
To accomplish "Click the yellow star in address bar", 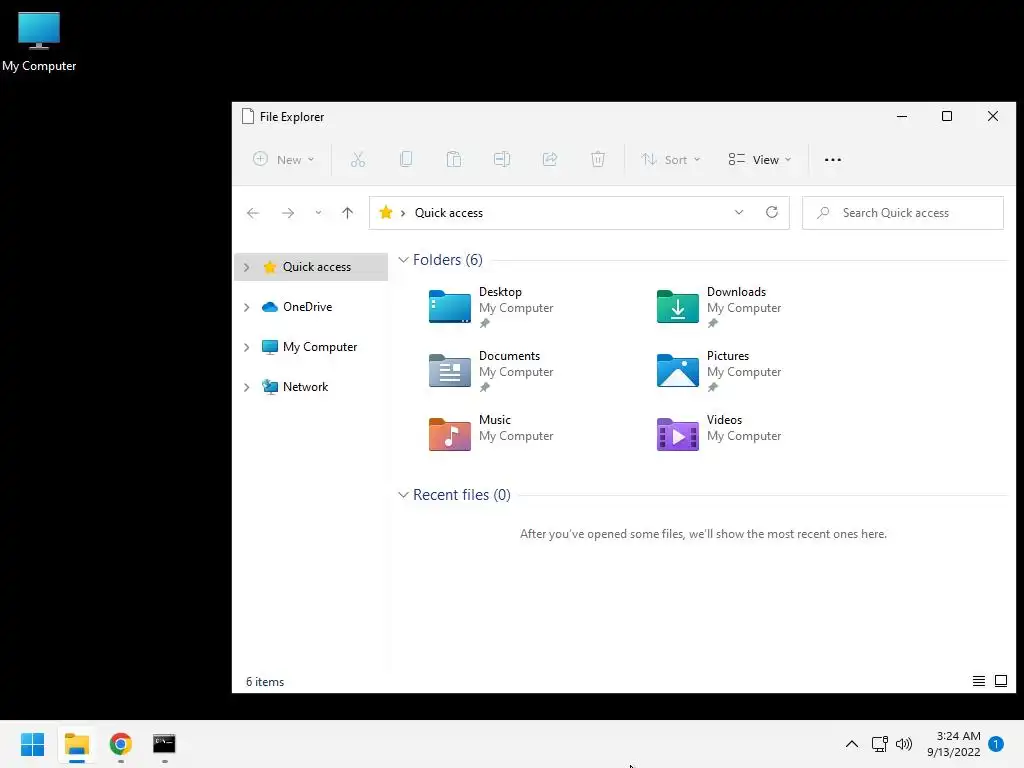I will [386, 212].
